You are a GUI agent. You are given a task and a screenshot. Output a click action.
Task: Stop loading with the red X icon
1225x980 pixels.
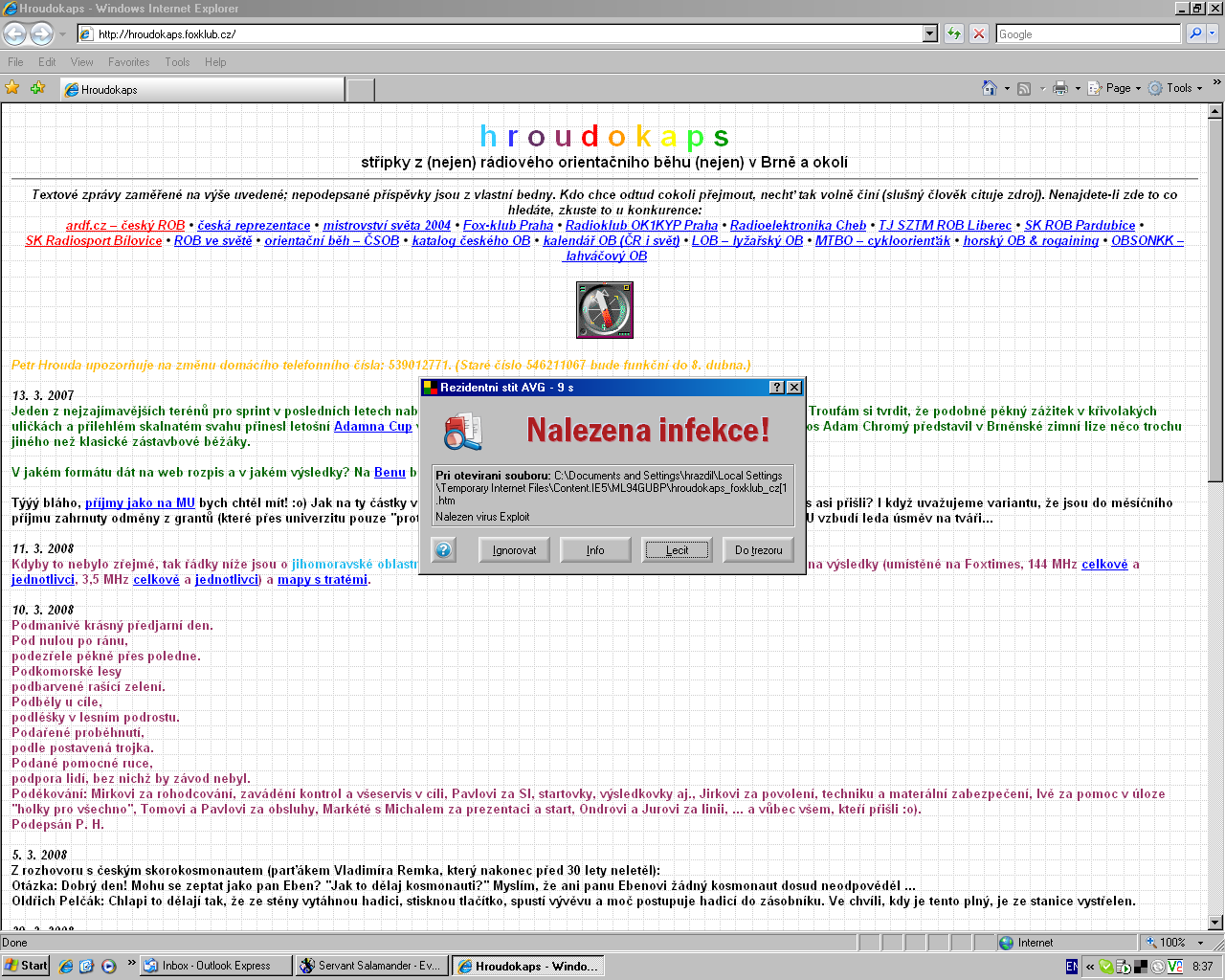point(979,33)
